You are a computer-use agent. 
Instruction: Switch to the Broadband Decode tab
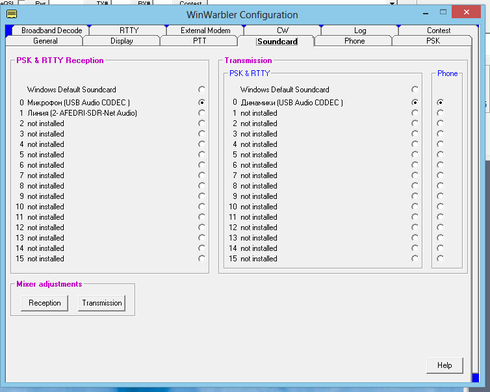point(51,30)
